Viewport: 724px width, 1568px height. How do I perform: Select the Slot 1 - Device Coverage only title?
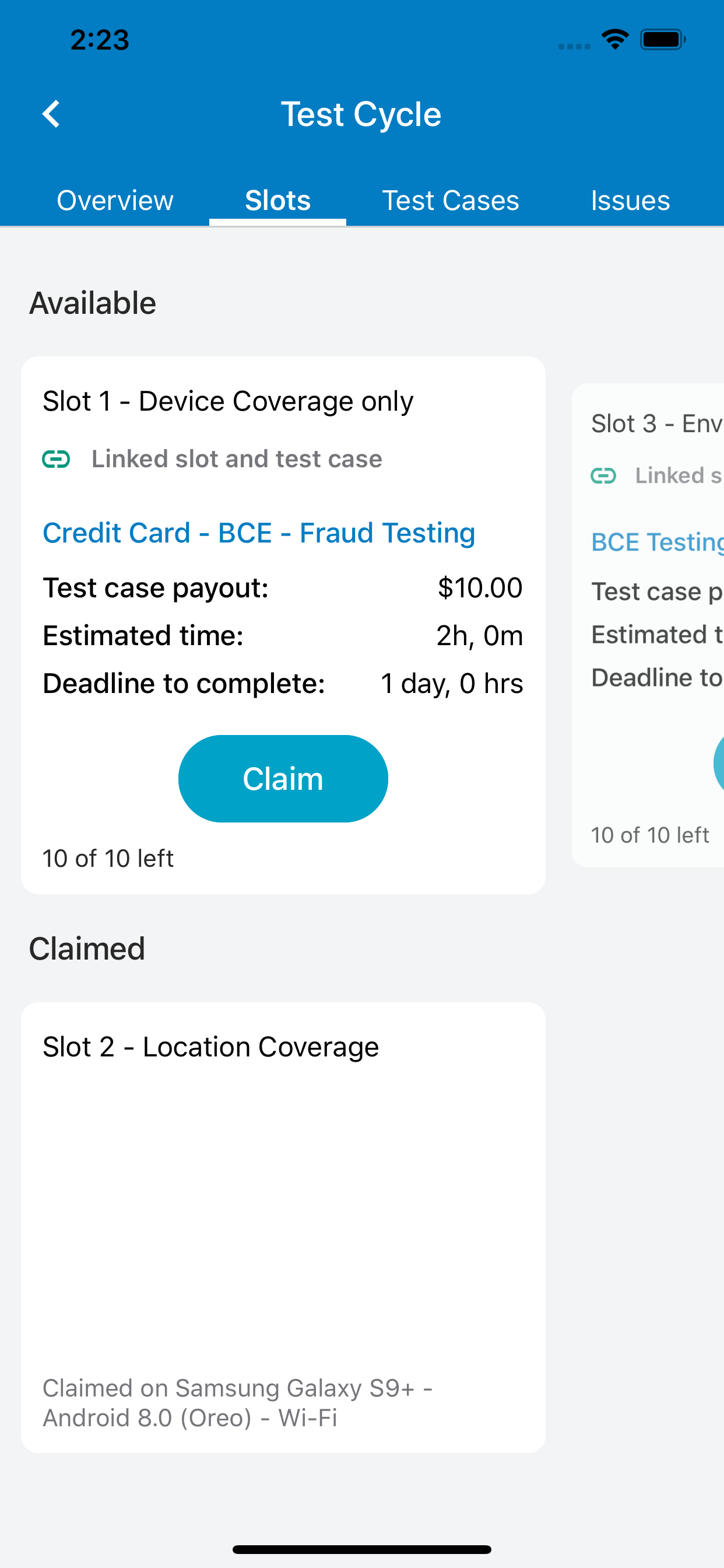click(228, 401)
